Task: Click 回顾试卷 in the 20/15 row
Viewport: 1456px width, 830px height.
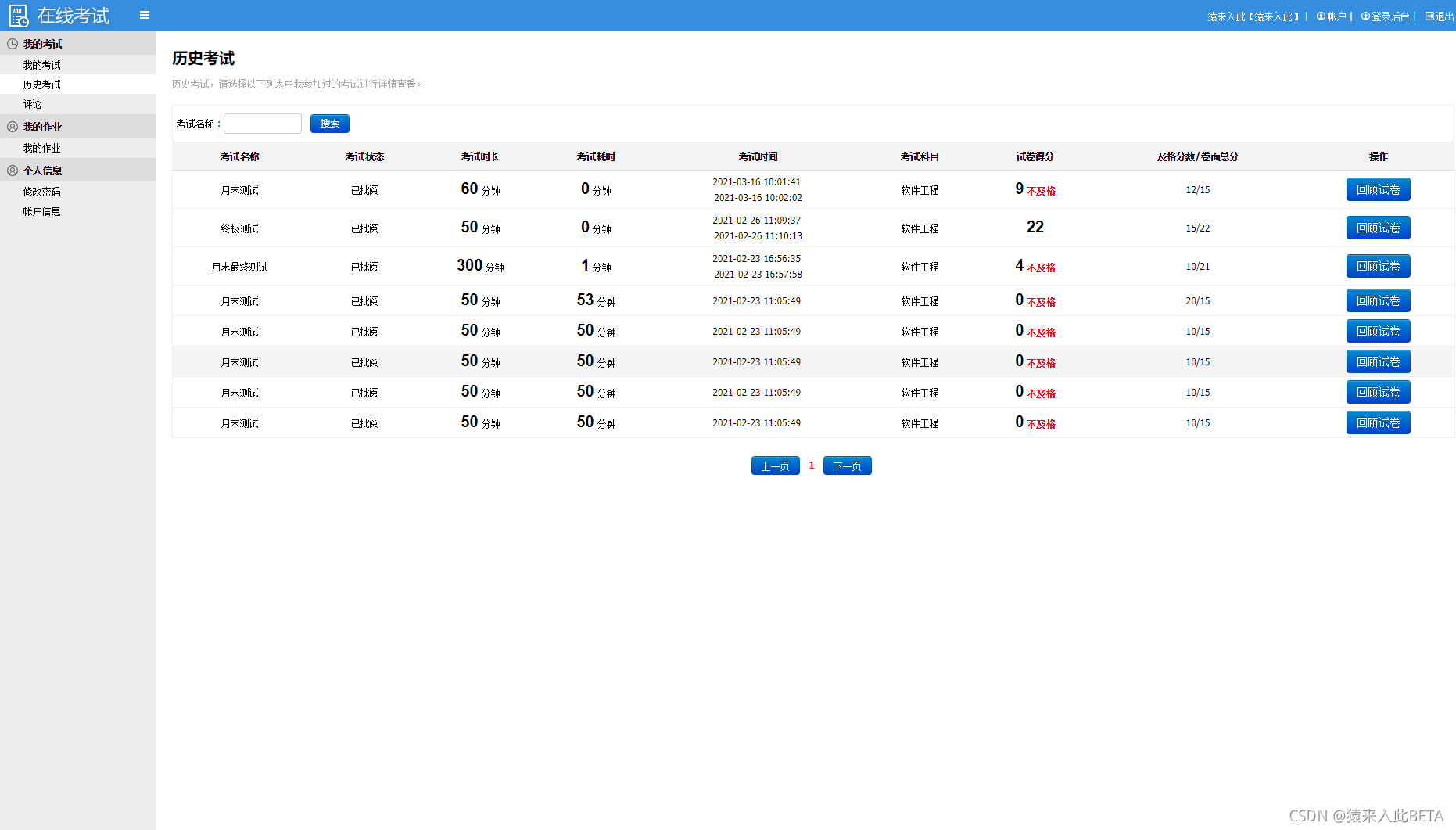Action: [1379, 300]
